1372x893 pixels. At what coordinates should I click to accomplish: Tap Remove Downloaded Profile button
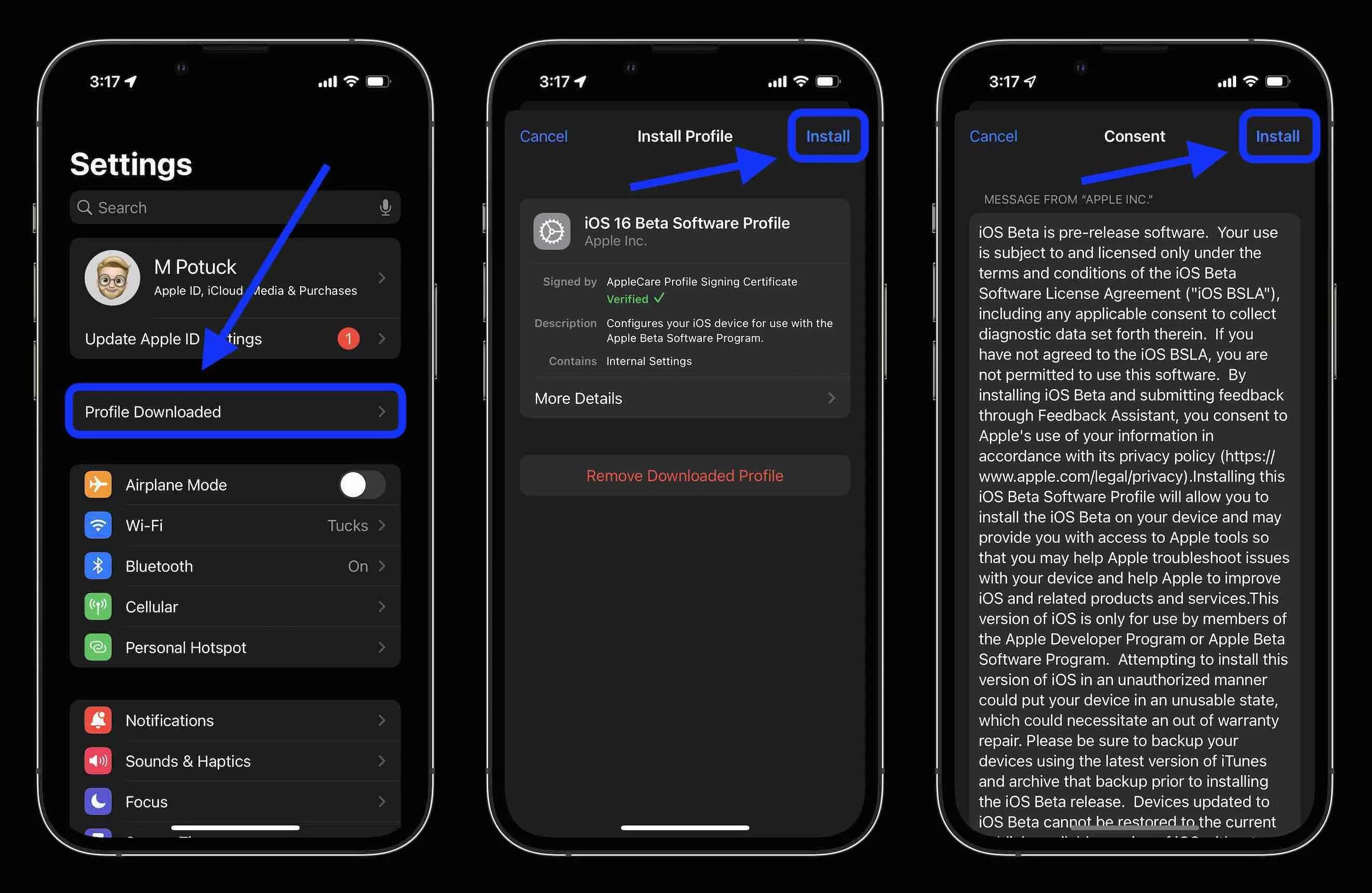(685, 475)
